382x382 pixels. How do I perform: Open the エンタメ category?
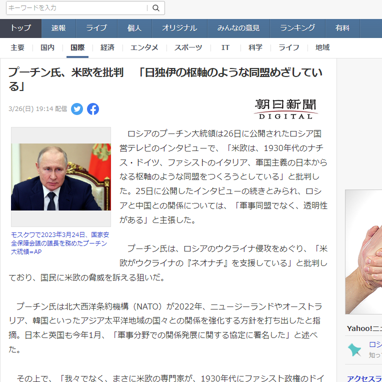[144, 48]
